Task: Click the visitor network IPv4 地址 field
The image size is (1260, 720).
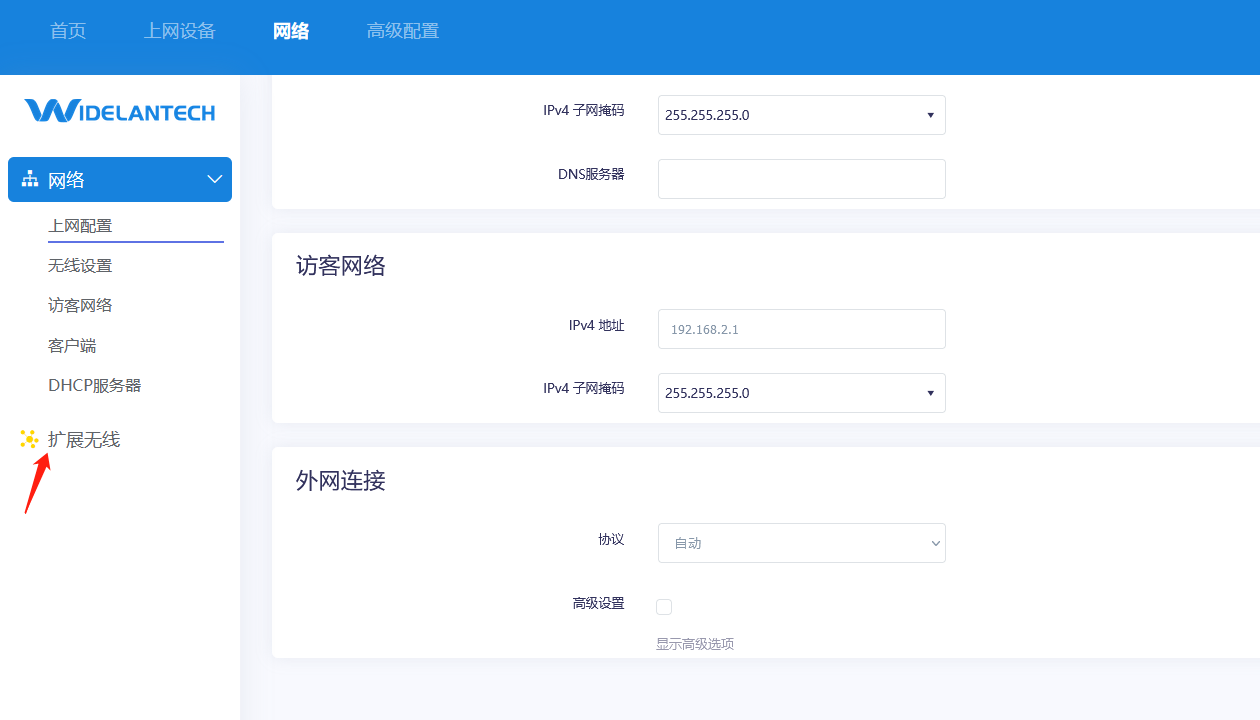Action: [801, 329]
